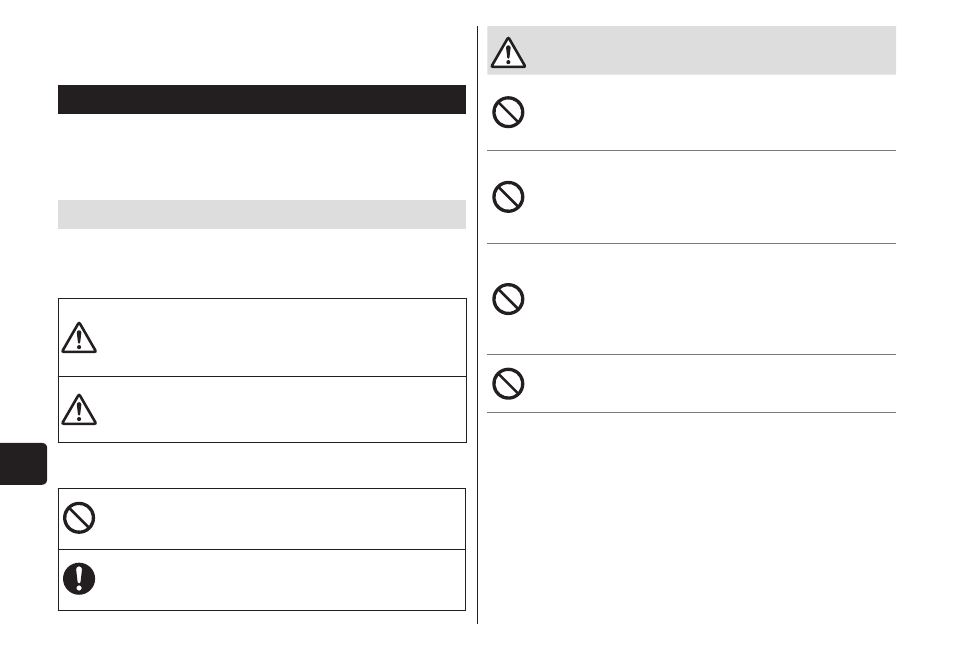Click the black section title bar
This screenshot has height=671, width=954.
tap(262, 99)
